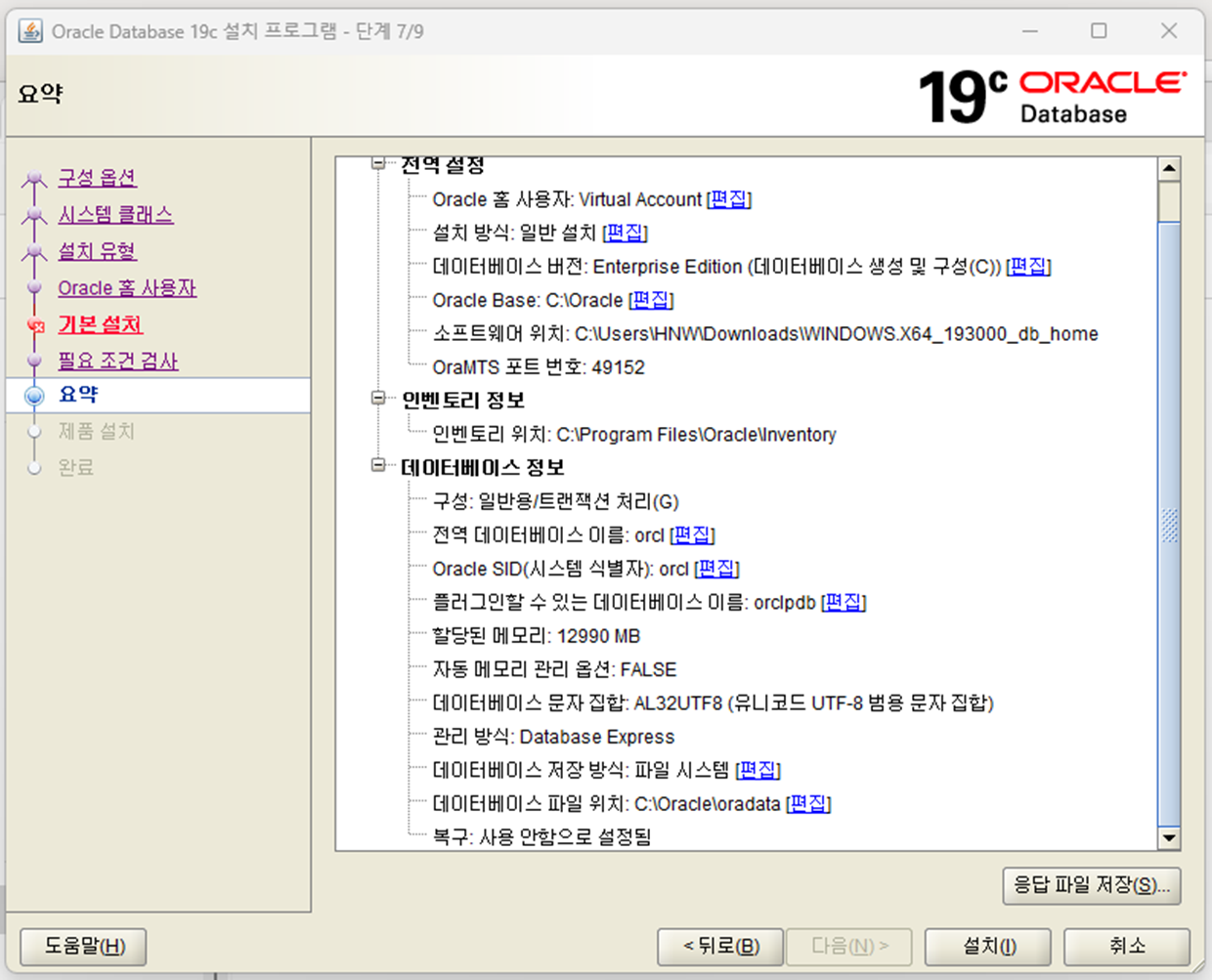Collapse the 데이터베이스 정보 section
The width and height of the screenshot is (1212, 980).
click(x=378, y=466)
